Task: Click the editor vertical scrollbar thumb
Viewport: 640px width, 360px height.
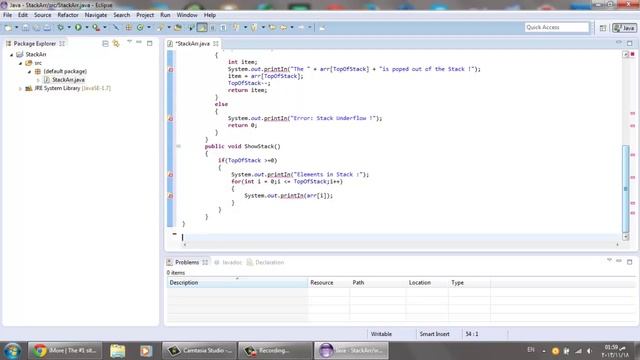Action: tap(626, 188)
